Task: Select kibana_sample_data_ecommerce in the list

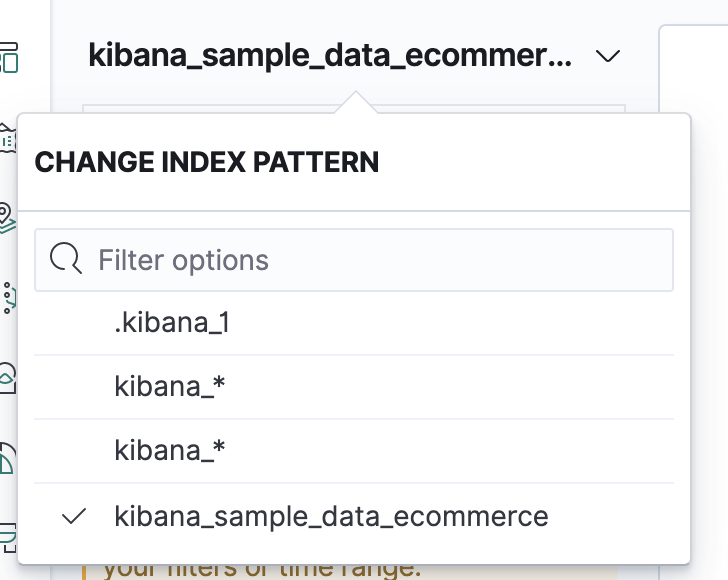Action: (331, 517)
